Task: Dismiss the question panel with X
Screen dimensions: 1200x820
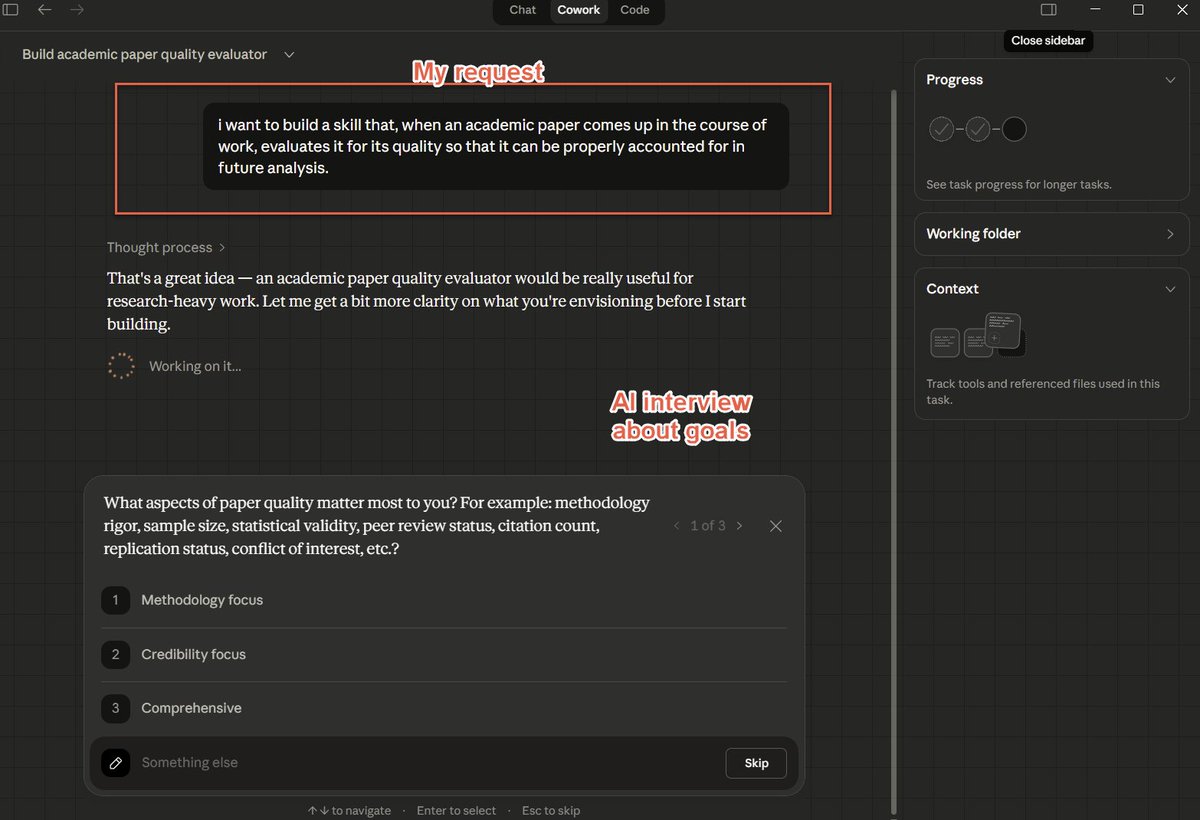Action: 776,526
